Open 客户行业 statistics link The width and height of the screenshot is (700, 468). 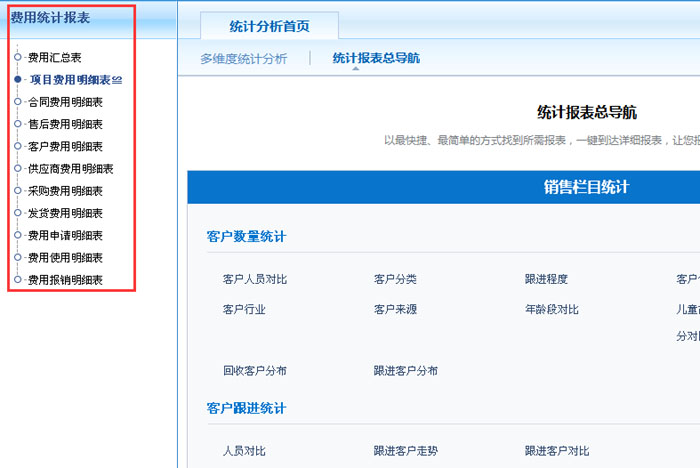tap(244, 310)
